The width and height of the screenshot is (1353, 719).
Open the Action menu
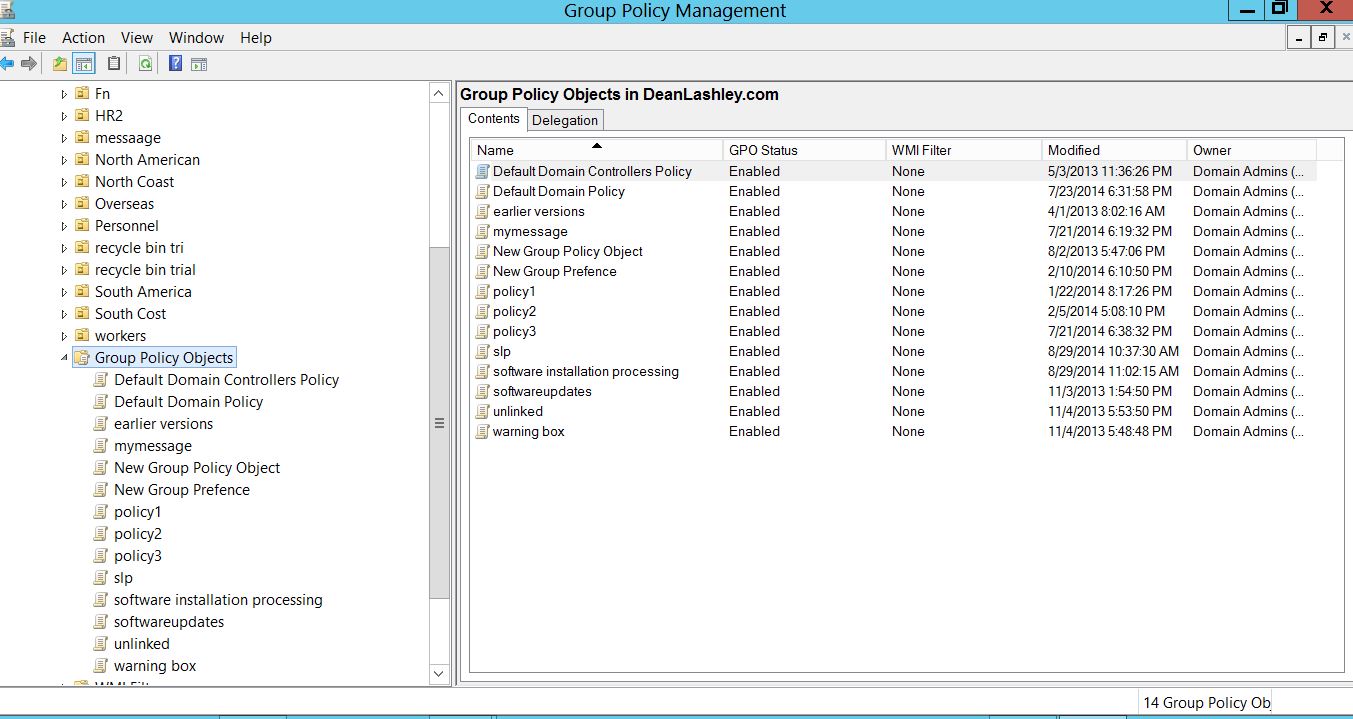pos(83,38)
